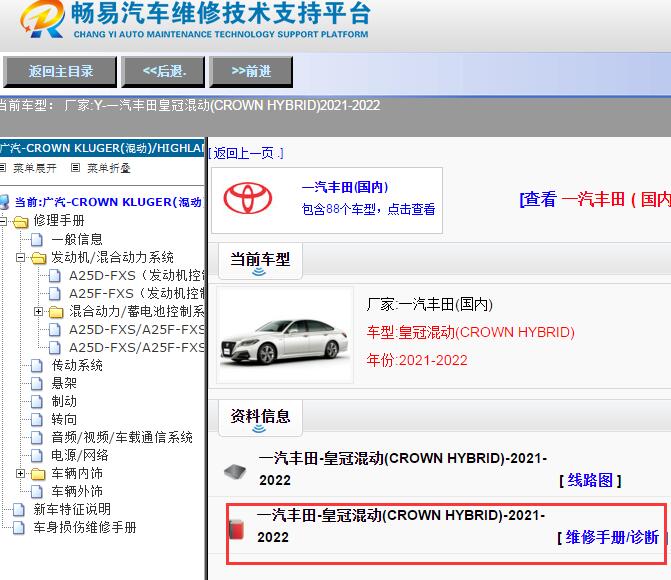Screen dimensions: 671x580
Task: Click the red book icon beside 维修手册 row
Action: pos(236,528)
